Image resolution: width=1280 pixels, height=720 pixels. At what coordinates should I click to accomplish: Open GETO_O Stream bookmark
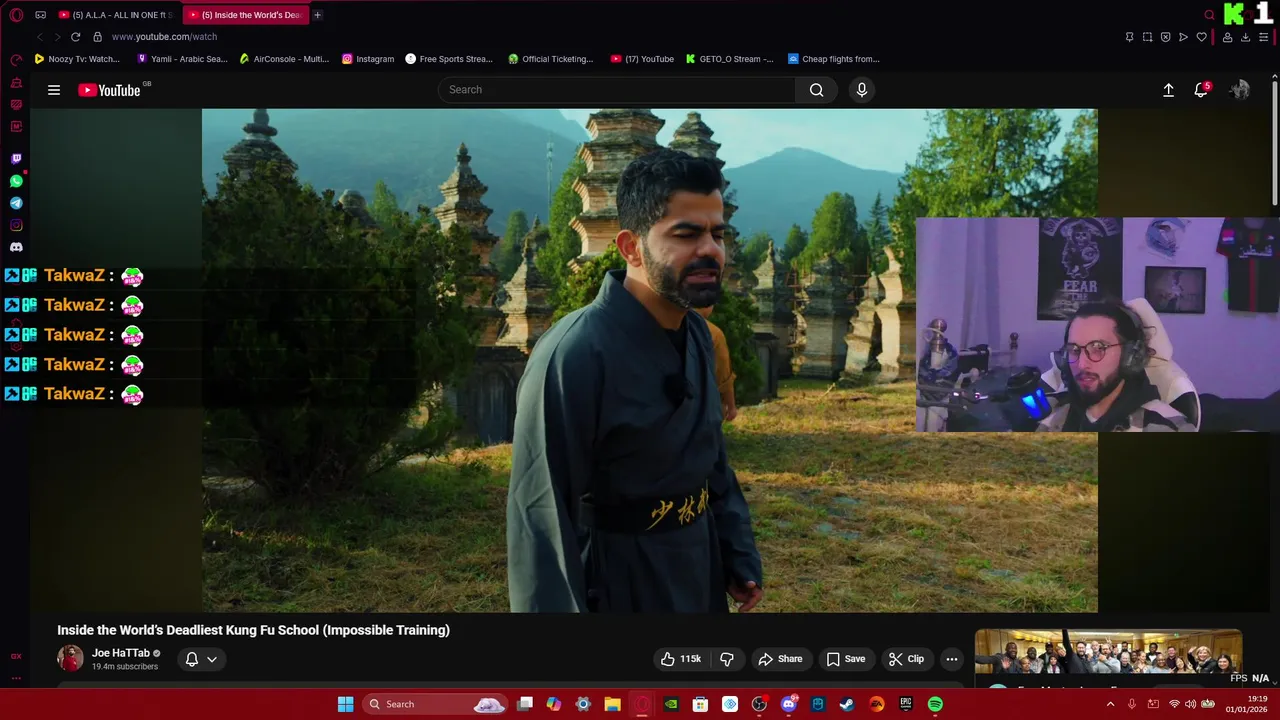tap(729, 59)
